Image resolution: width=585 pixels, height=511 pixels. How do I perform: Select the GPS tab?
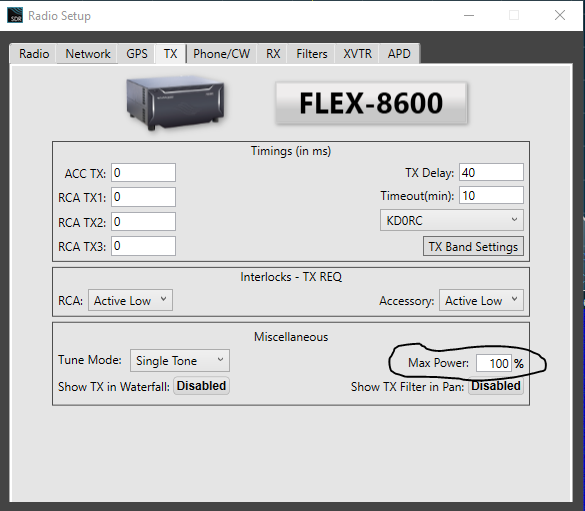[x=137, y=54]
